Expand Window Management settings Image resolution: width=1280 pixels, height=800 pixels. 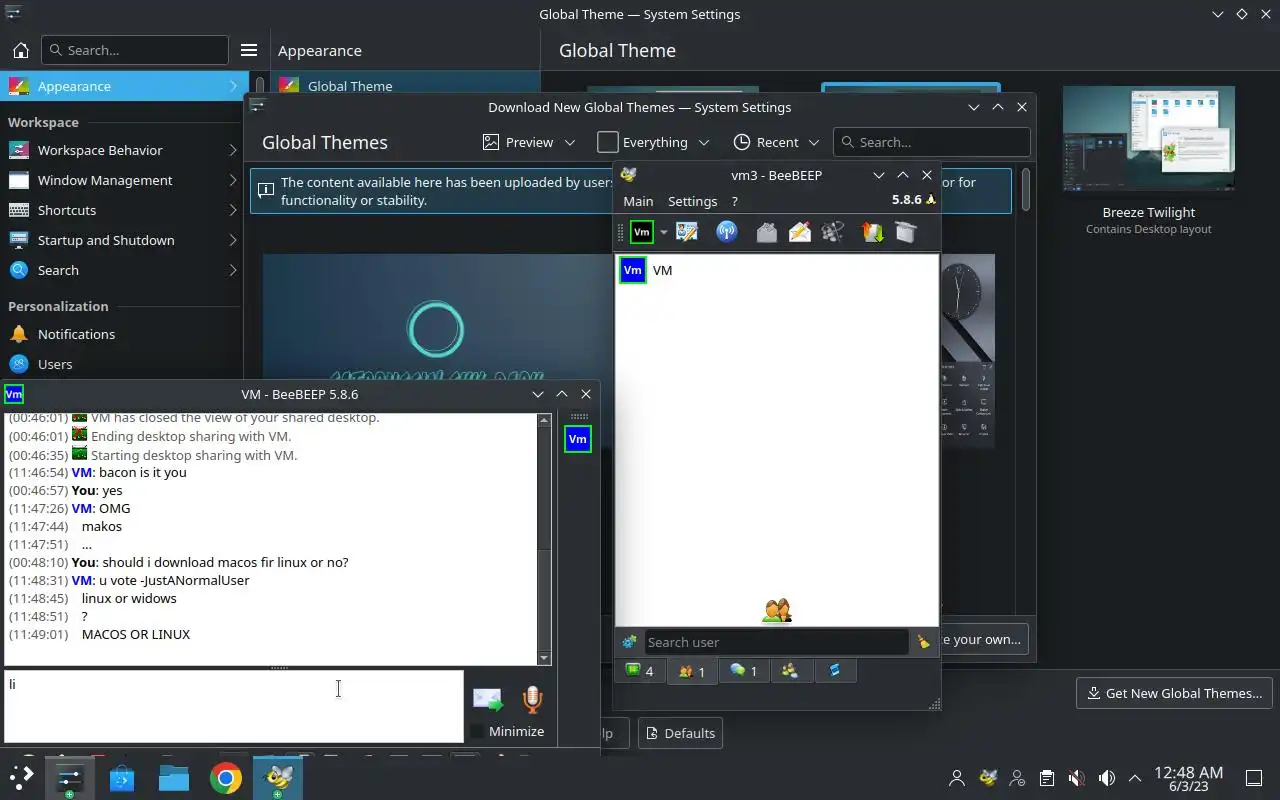(x=123, y=180)
